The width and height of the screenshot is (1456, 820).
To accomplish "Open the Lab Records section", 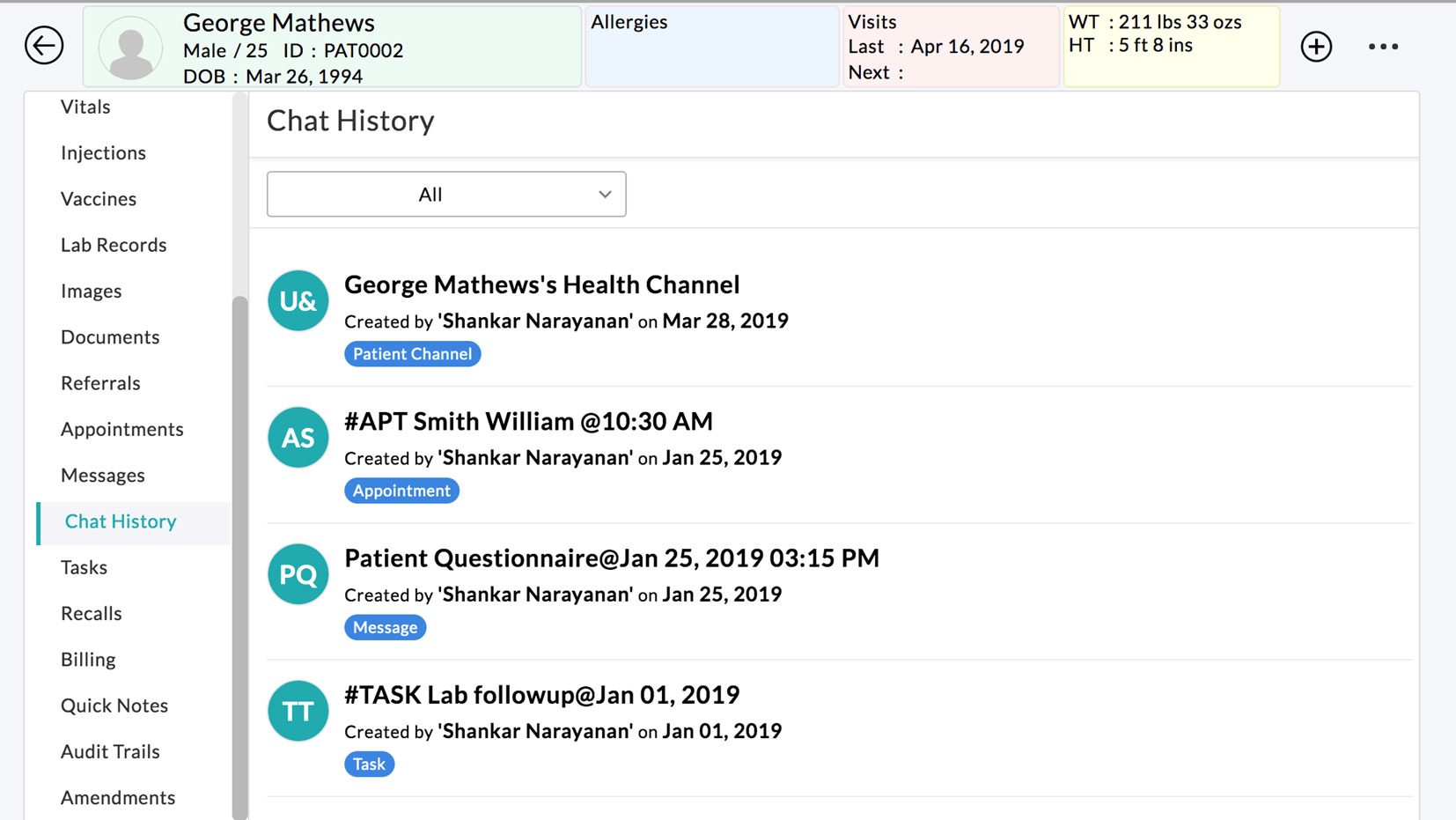I will (x=114, y=245).
